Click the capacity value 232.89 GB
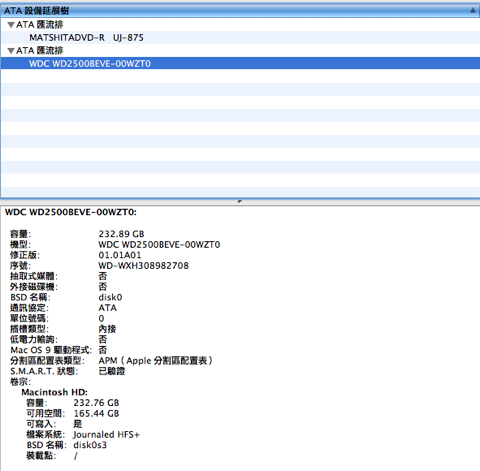The image size is (480, 471). (121, 234)
